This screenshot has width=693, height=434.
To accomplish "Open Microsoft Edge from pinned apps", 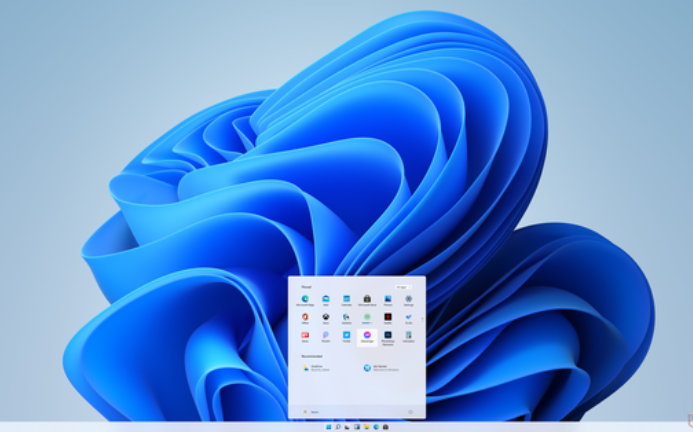I will (305, 301).
